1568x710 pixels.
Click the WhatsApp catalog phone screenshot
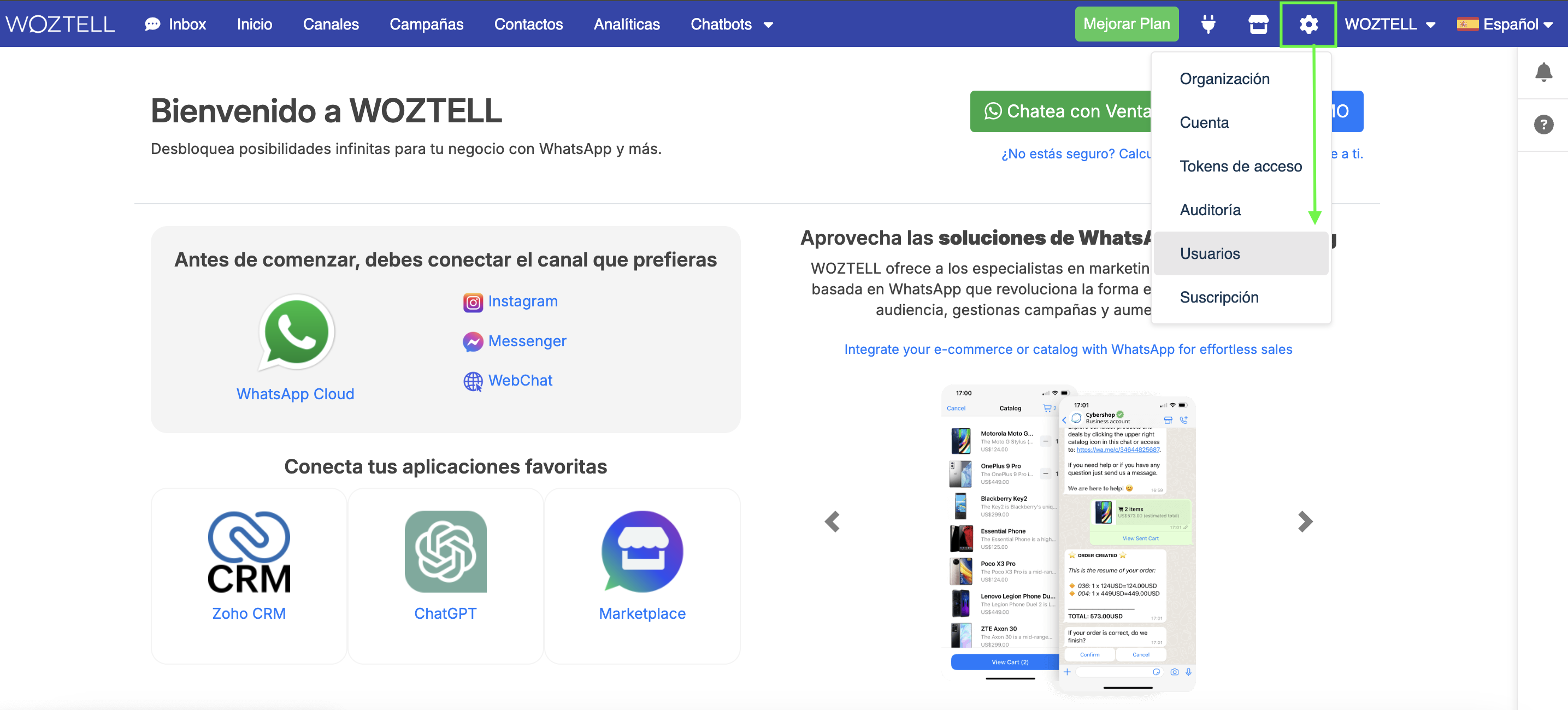[1068, 539]
